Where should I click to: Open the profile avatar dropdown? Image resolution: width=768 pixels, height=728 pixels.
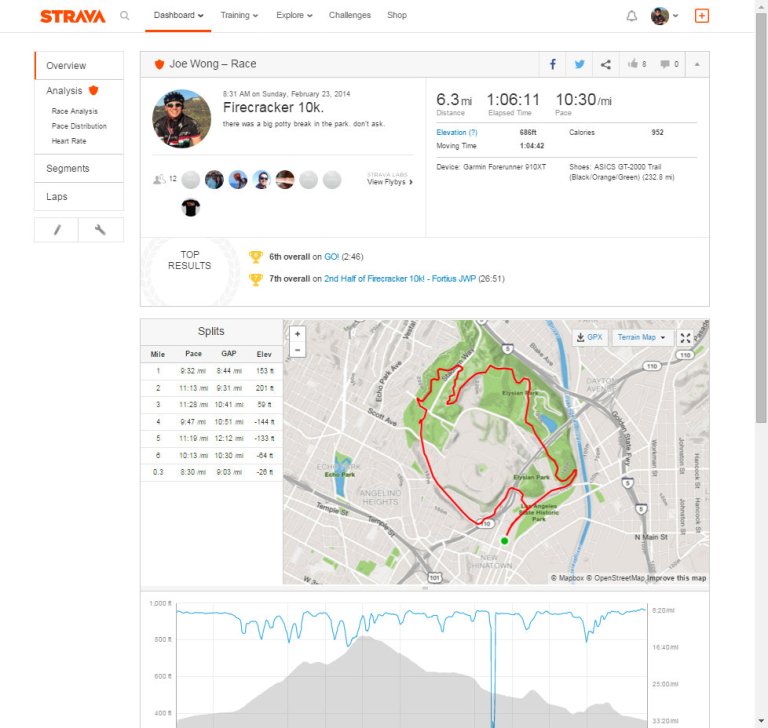coord(664,16)
